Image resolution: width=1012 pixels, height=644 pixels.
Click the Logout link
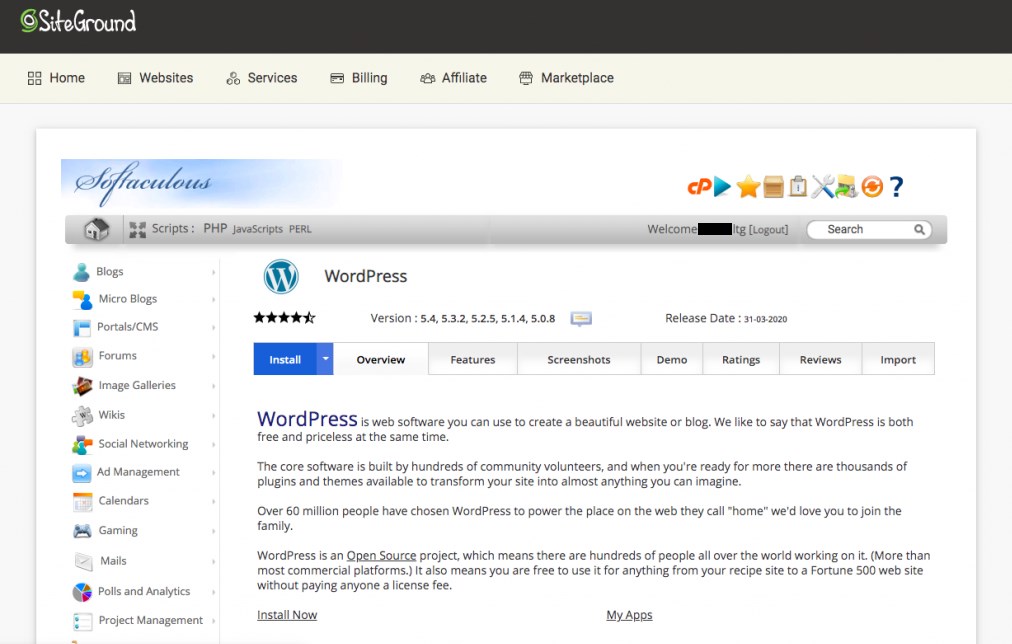point(768,229)
